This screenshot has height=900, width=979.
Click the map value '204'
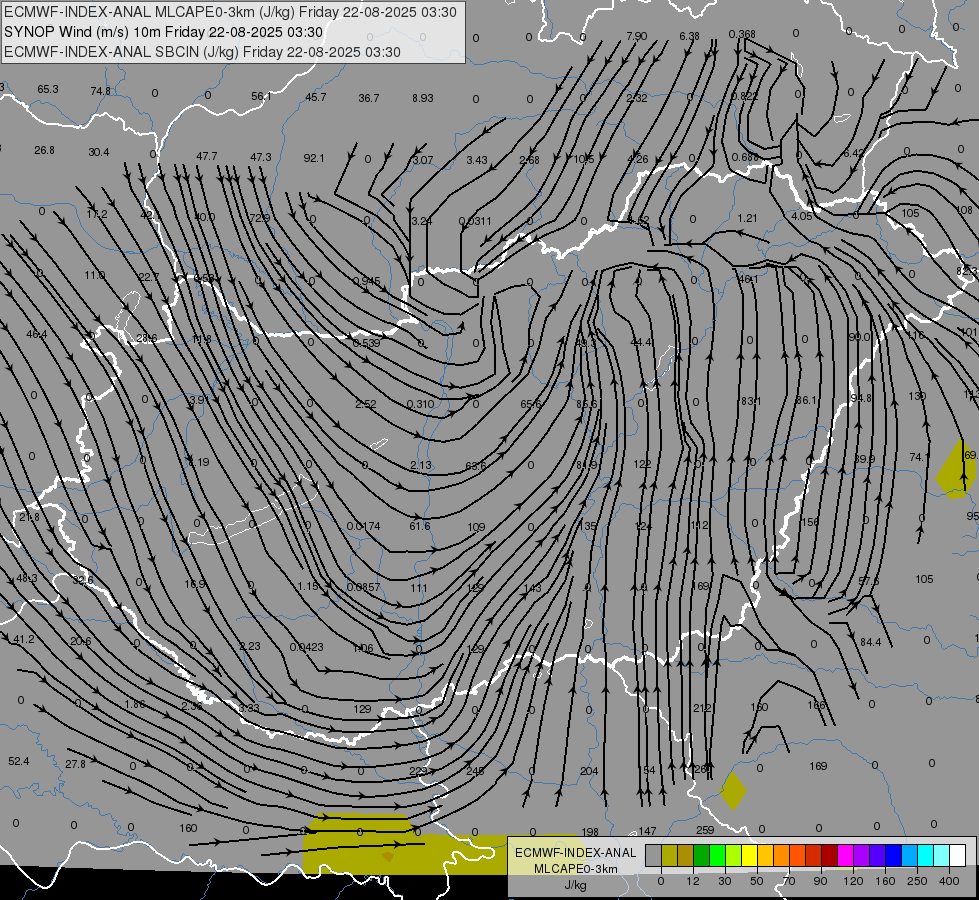click(x=589, y=771)
